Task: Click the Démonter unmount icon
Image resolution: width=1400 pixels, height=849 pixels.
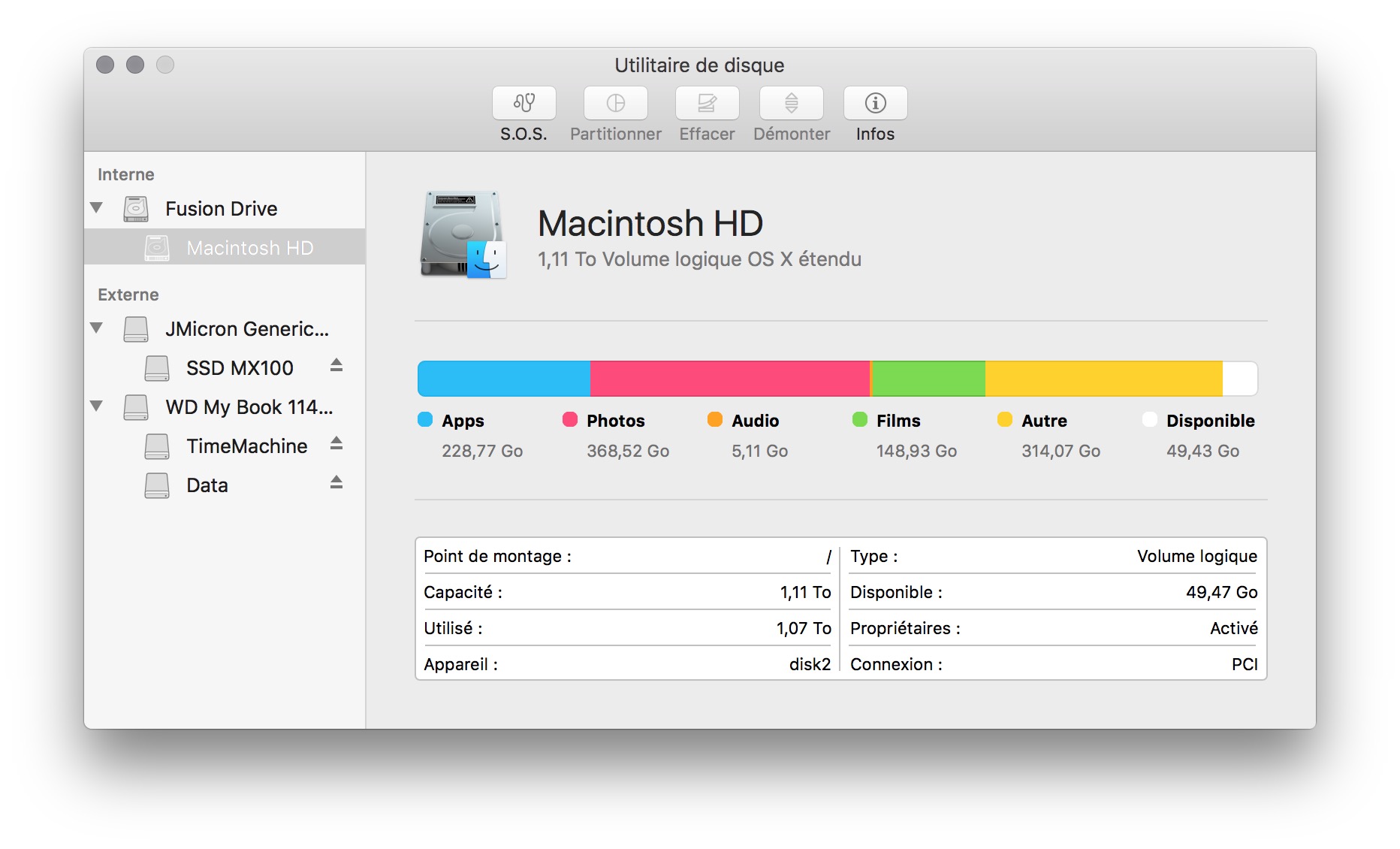Action: pyautogui.click(x=791, y=103)
